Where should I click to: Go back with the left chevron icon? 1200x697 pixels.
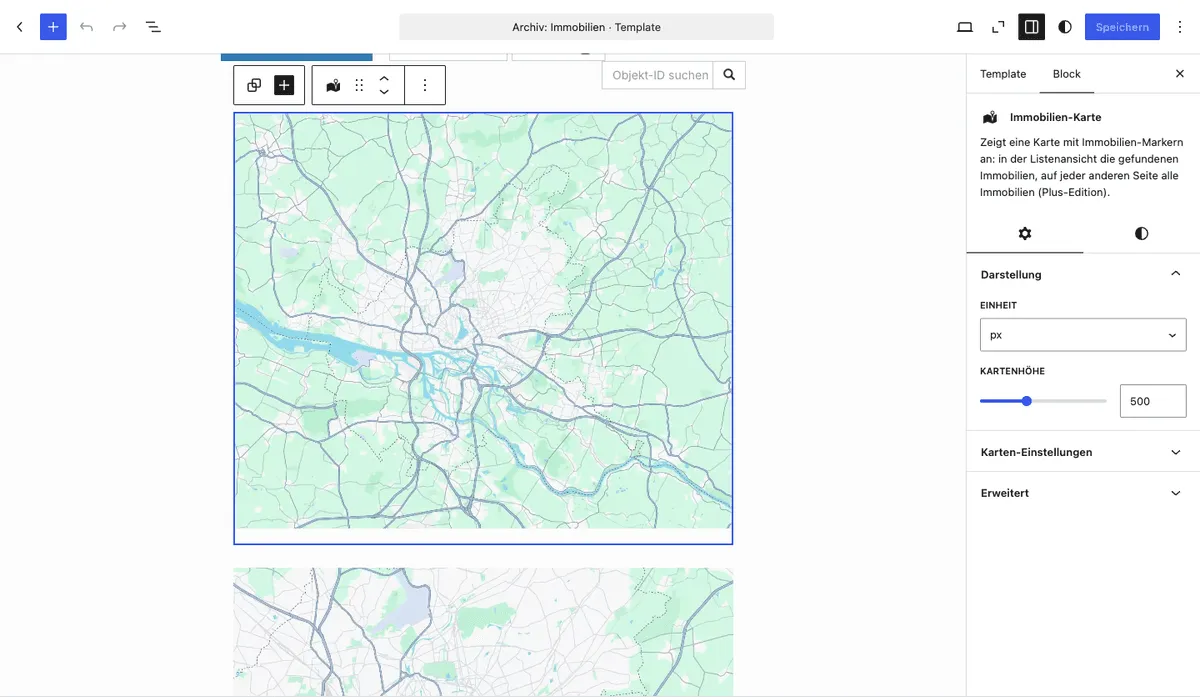tap(19, 27)
